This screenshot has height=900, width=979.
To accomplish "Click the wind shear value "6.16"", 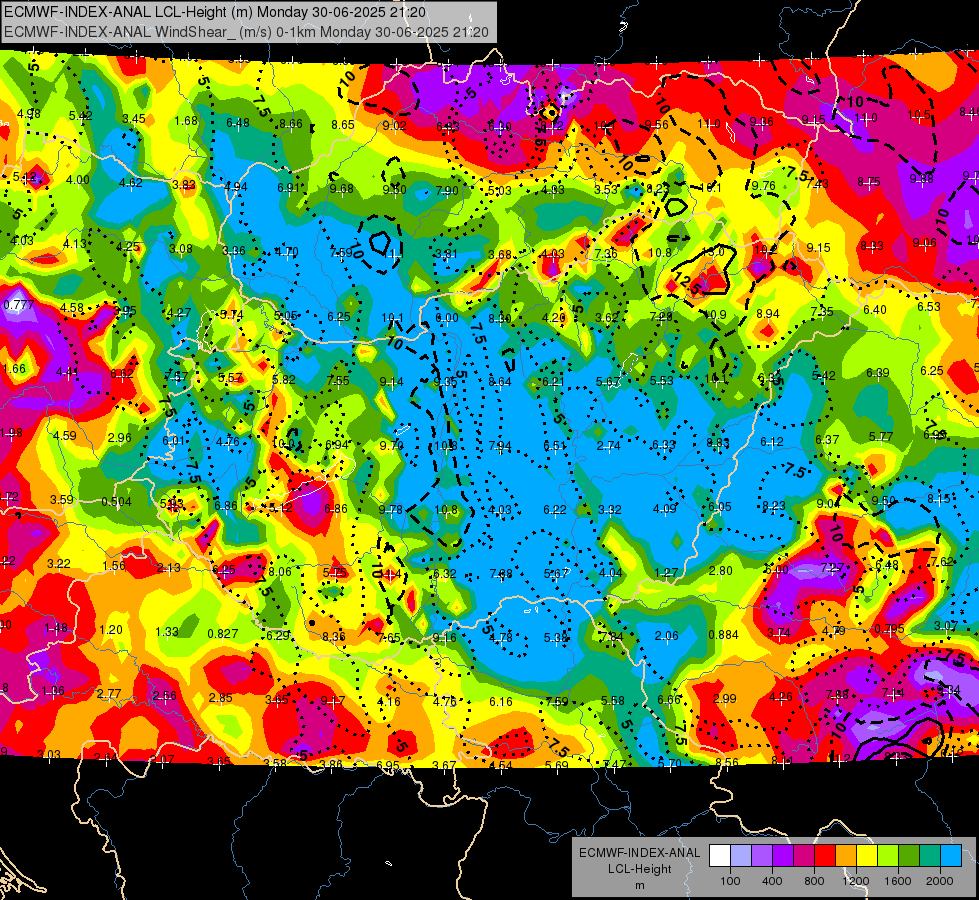I will point(501,701).
